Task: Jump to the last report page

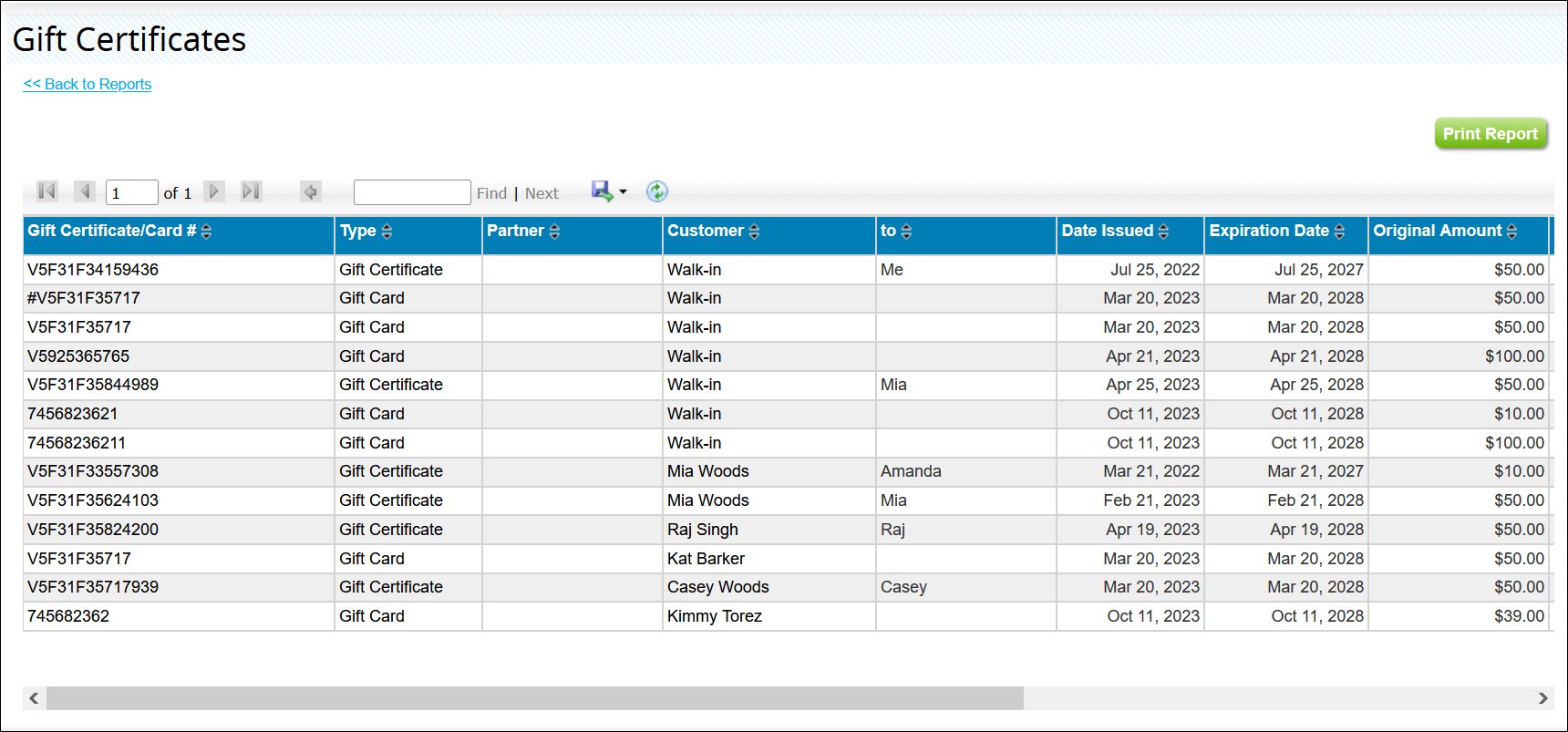Action: pos(252,191)
